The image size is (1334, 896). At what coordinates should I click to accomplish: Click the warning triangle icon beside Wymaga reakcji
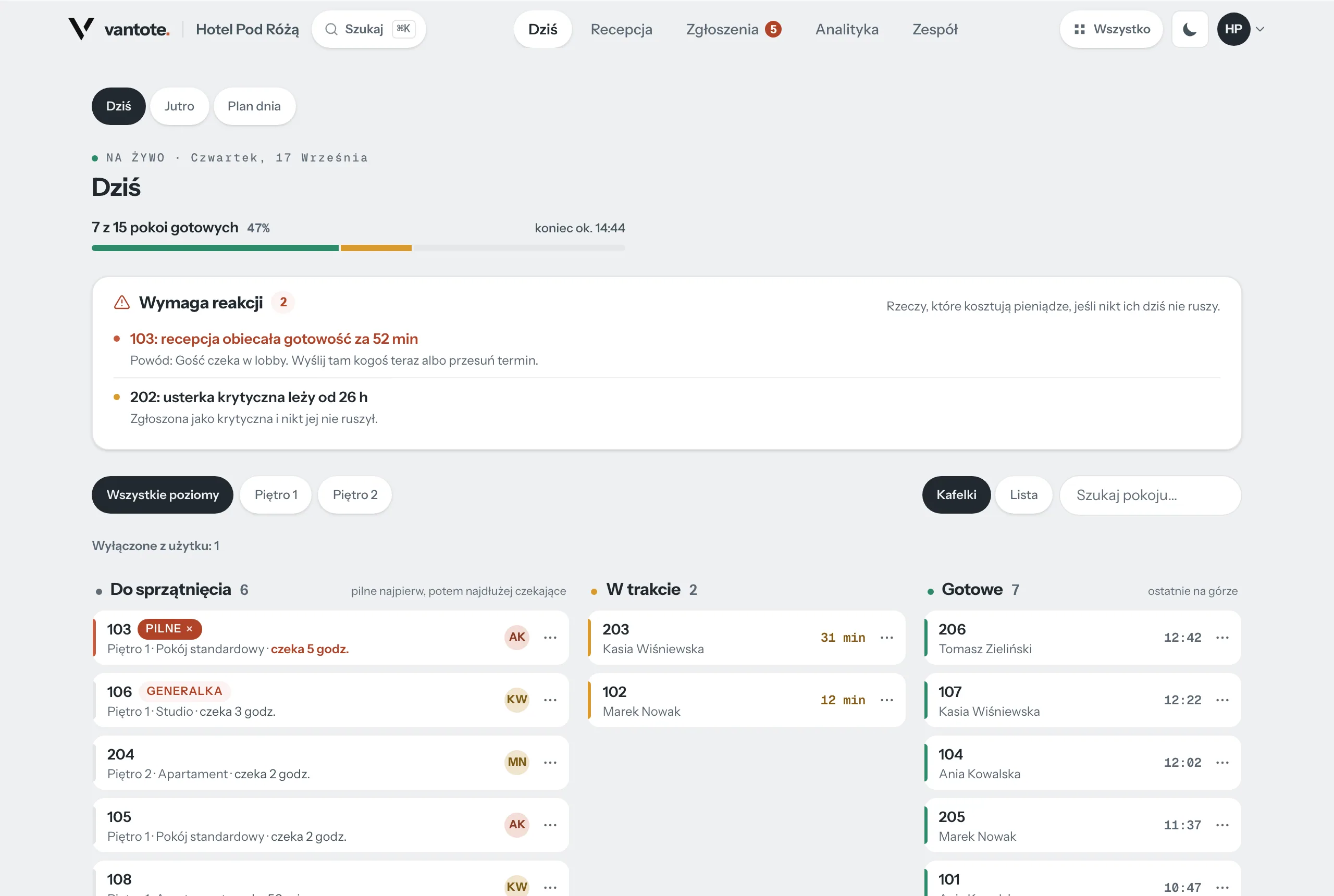[122, 302]
